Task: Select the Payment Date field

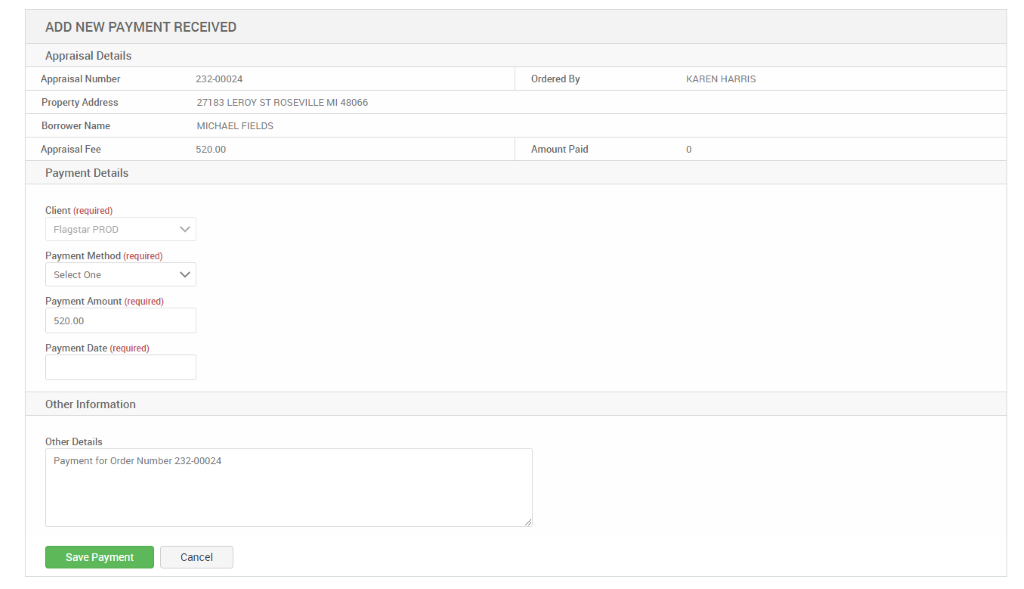Action: pos(120,367)
